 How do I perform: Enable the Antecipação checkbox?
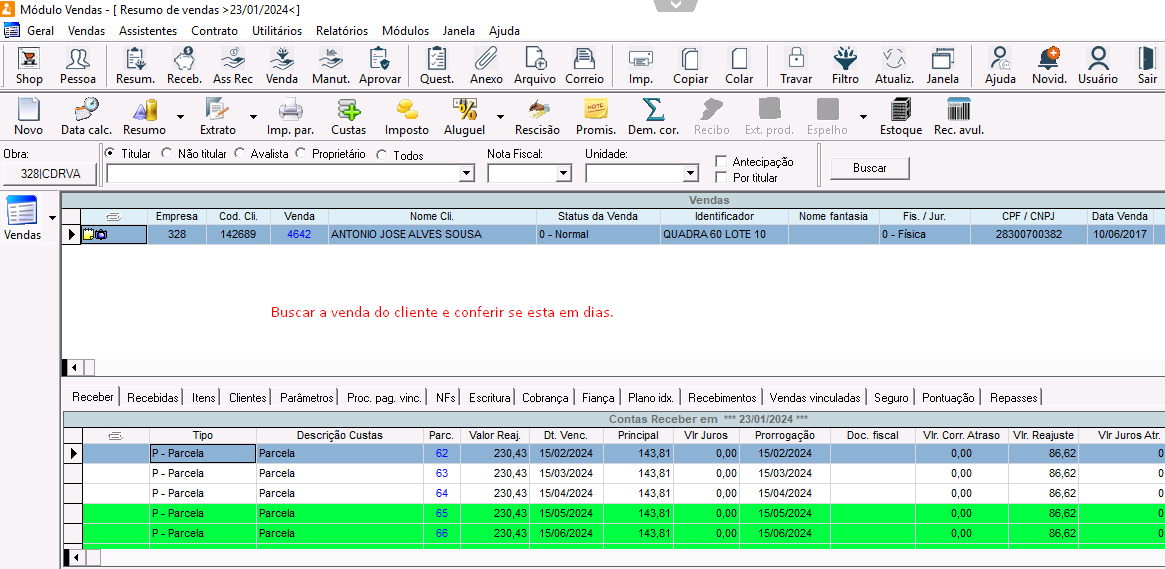(x=721, y=161)
